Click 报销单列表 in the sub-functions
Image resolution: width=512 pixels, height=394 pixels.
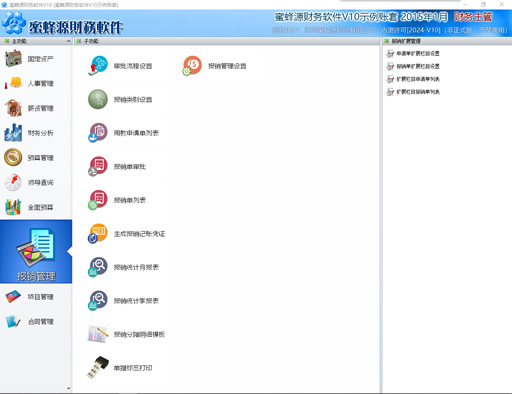click(130, 200)
